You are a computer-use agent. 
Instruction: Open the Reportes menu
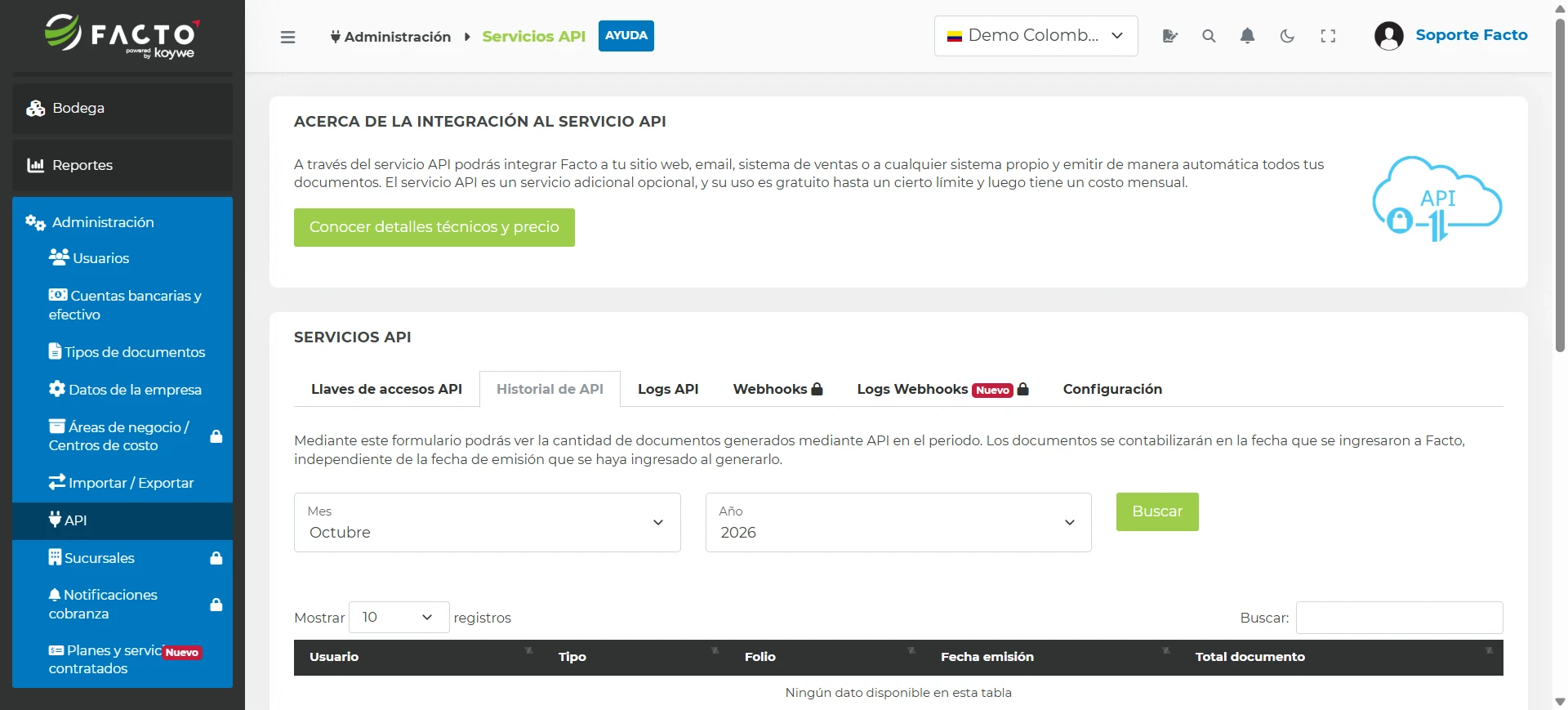point(122,165)
